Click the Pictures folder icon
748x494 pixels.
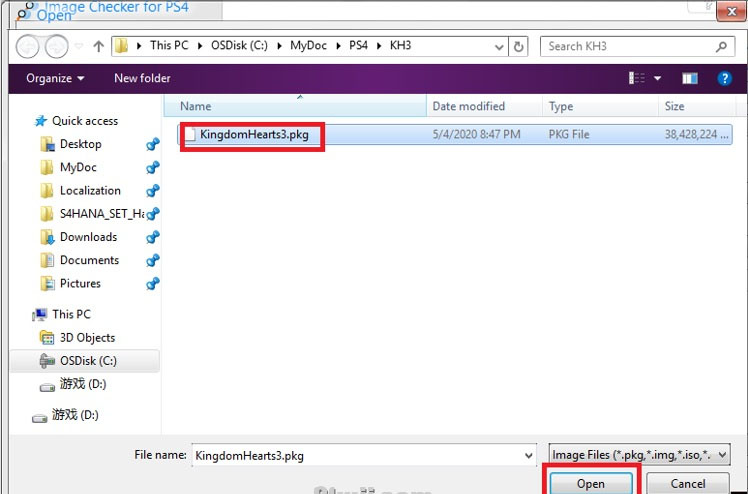(47, 284)
